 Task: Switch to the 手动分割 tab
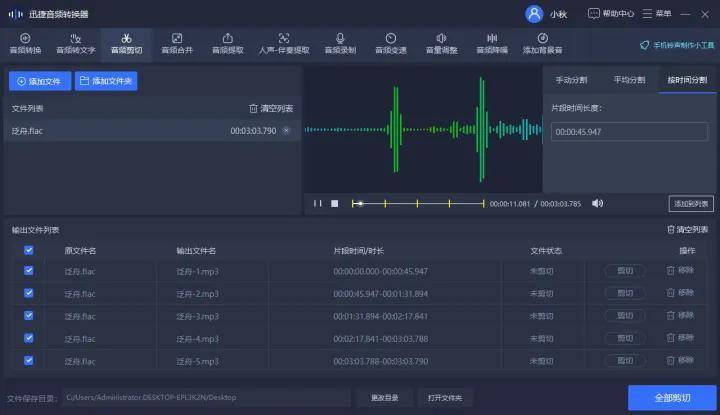click(573, 80)
